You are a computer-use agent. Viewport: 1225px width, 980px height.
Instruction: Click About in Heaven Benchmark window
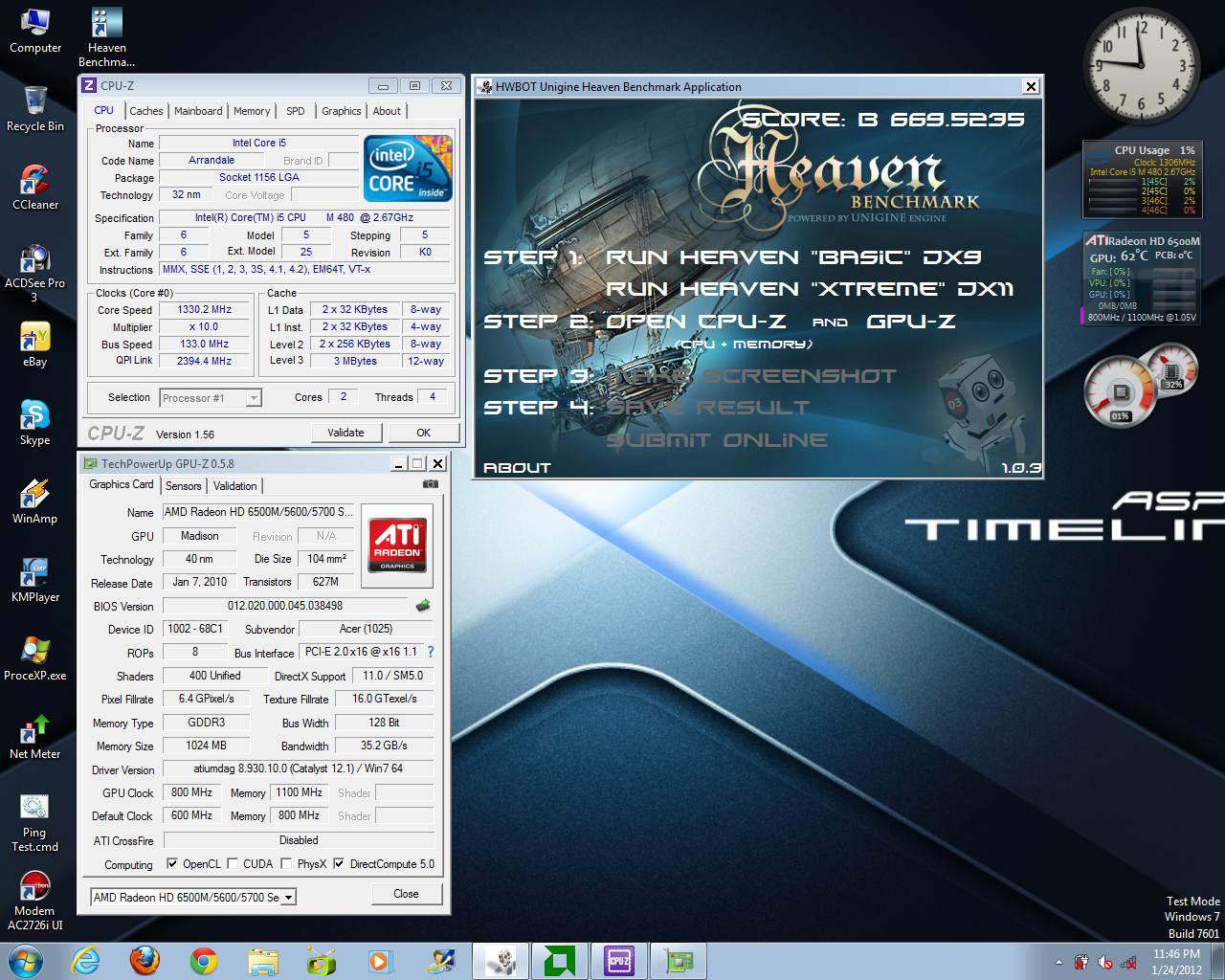pyautogui.click(x=517, y=467)
